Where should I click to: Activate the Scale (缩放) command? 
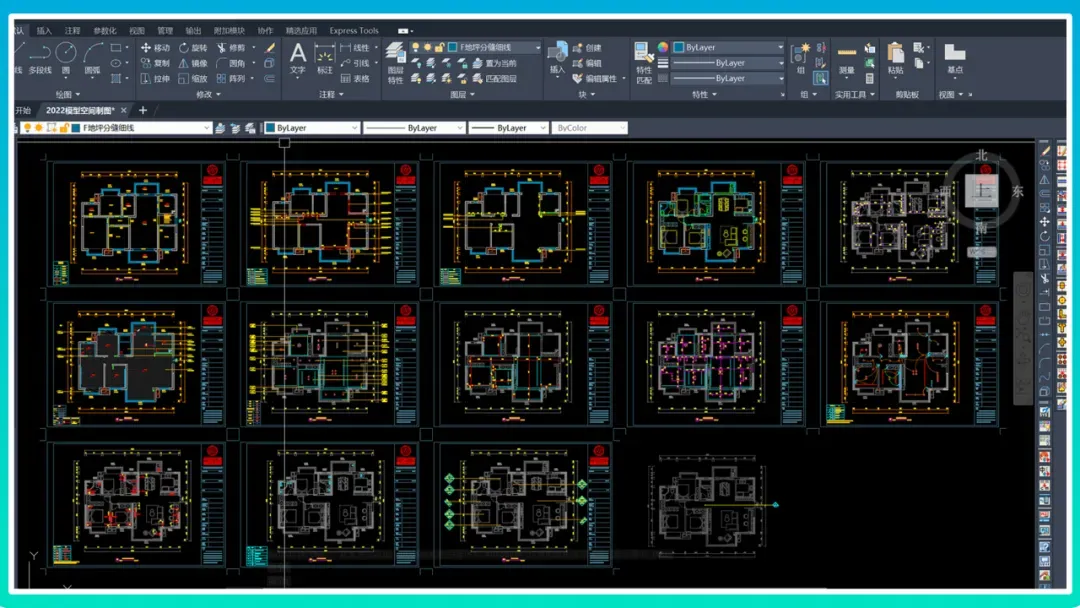coord(193,79)
